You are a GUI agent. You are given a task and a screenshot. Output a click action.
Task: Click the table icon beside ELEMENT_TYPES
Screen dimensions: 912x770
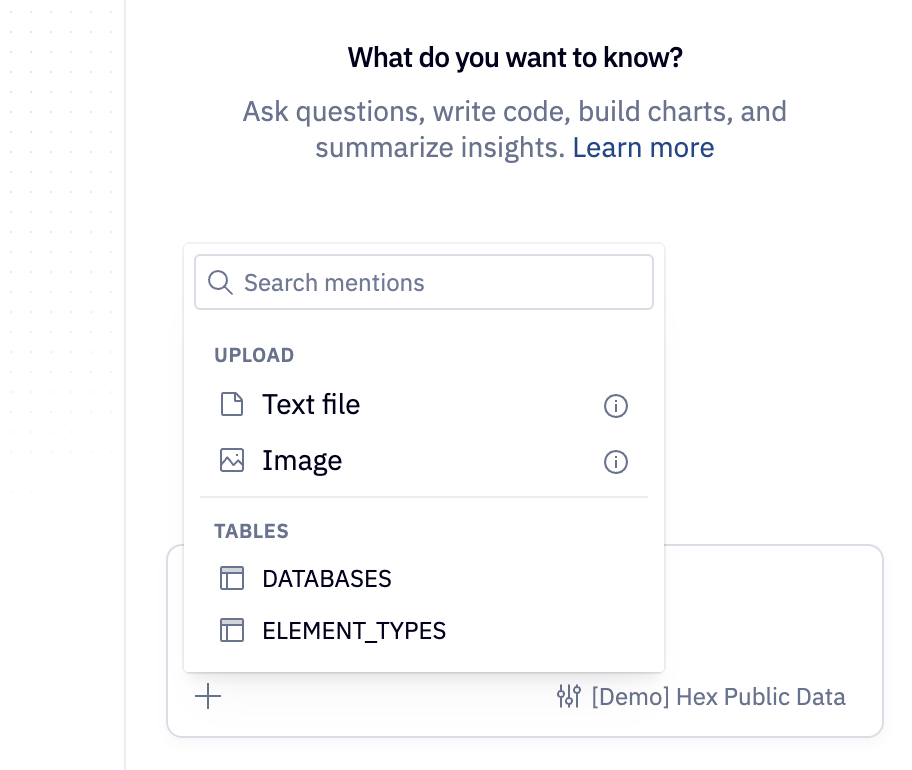coord(231,630)
